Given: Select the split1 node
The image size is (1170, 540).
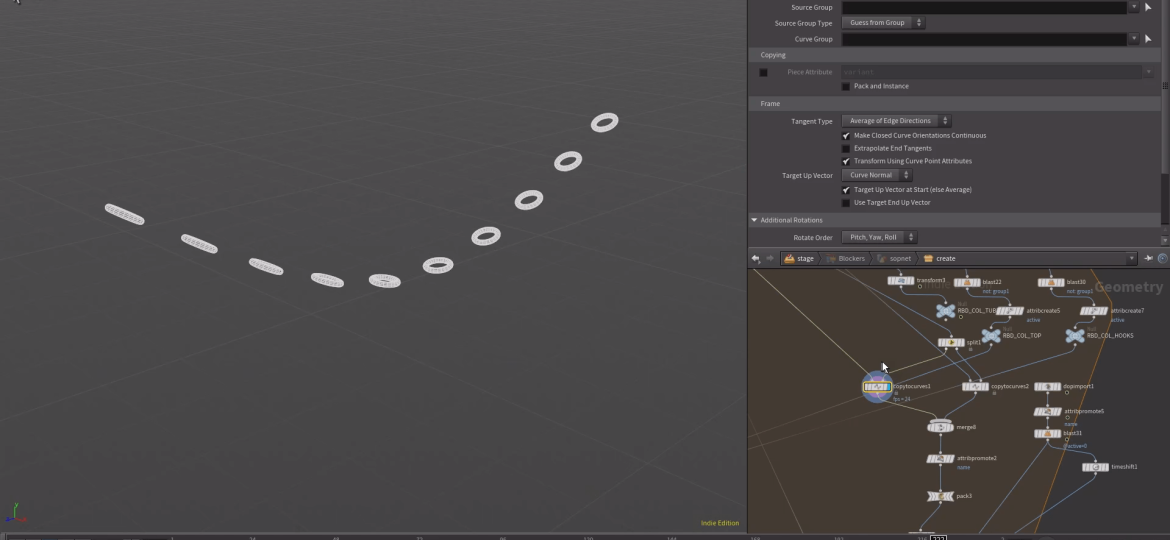Looking at the screenshot, I should pos(950,342).
